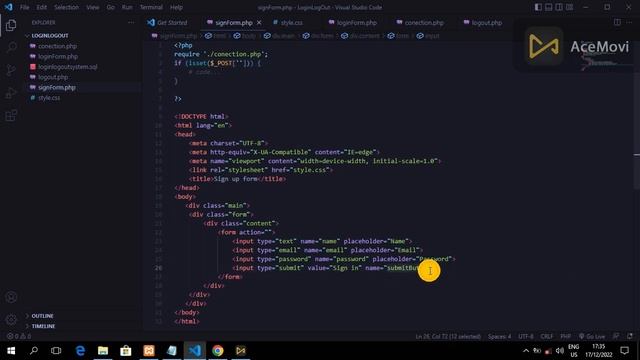This screenshot has width=640, height=360.
Task: Open the Selection menu
Action: tap(66, 7)
